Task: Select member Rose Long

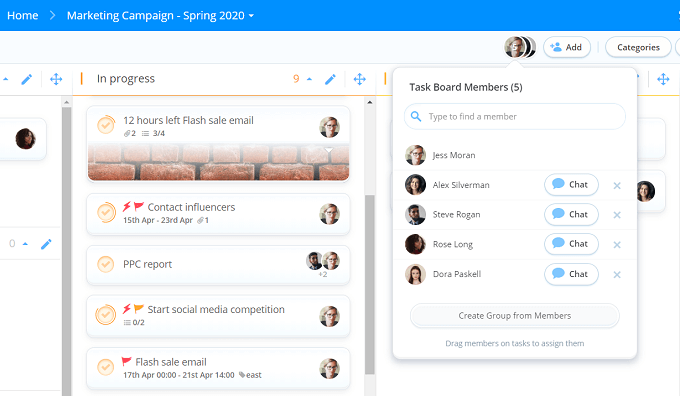Action: click(x=453, y=244)
